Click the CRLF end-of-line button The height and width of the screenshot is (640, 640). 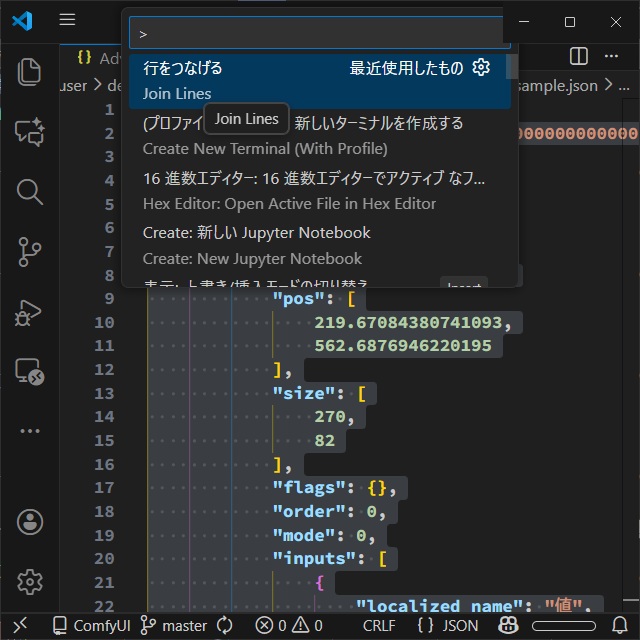click(x=379, y=625)
